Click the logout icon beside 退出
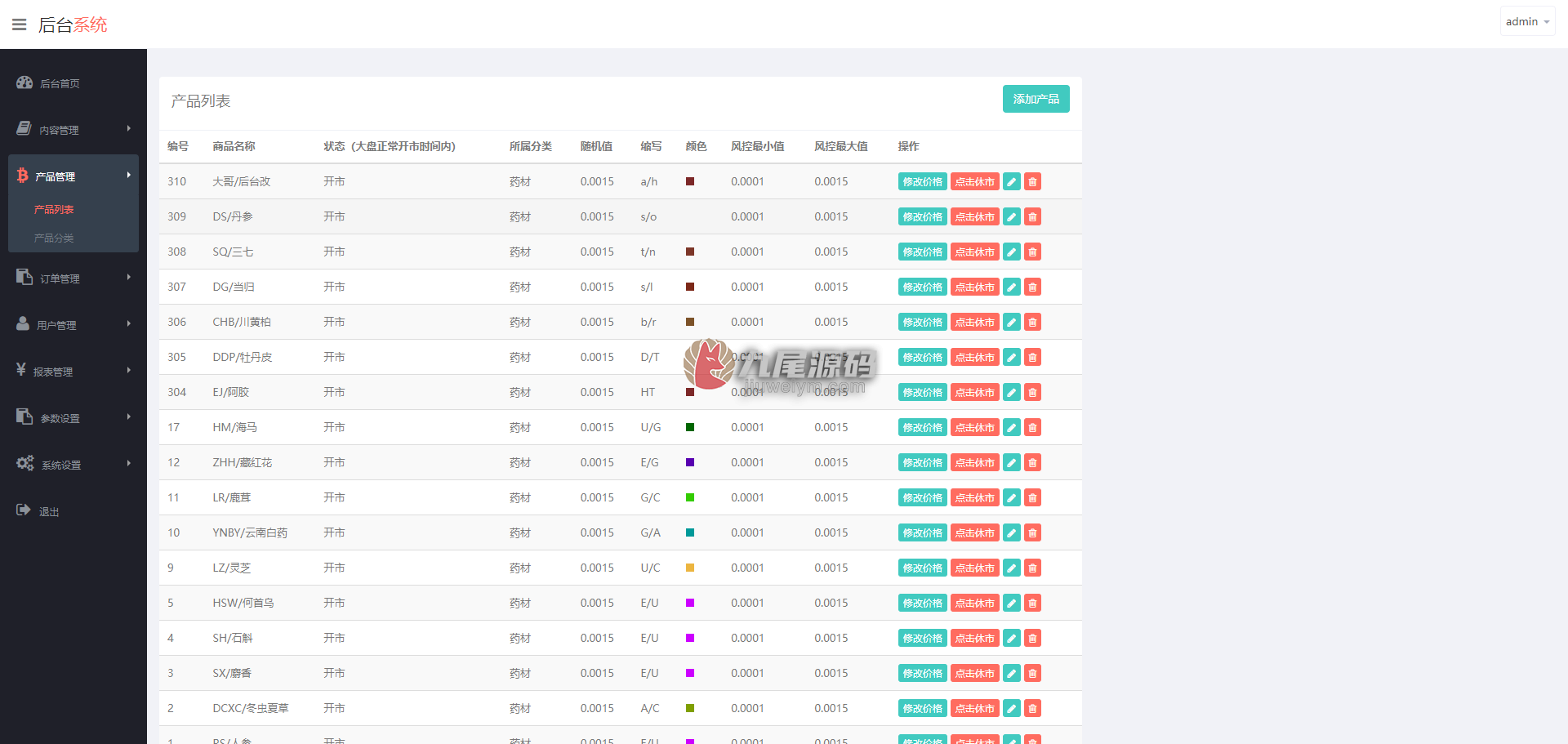 [x=24, y=510]
